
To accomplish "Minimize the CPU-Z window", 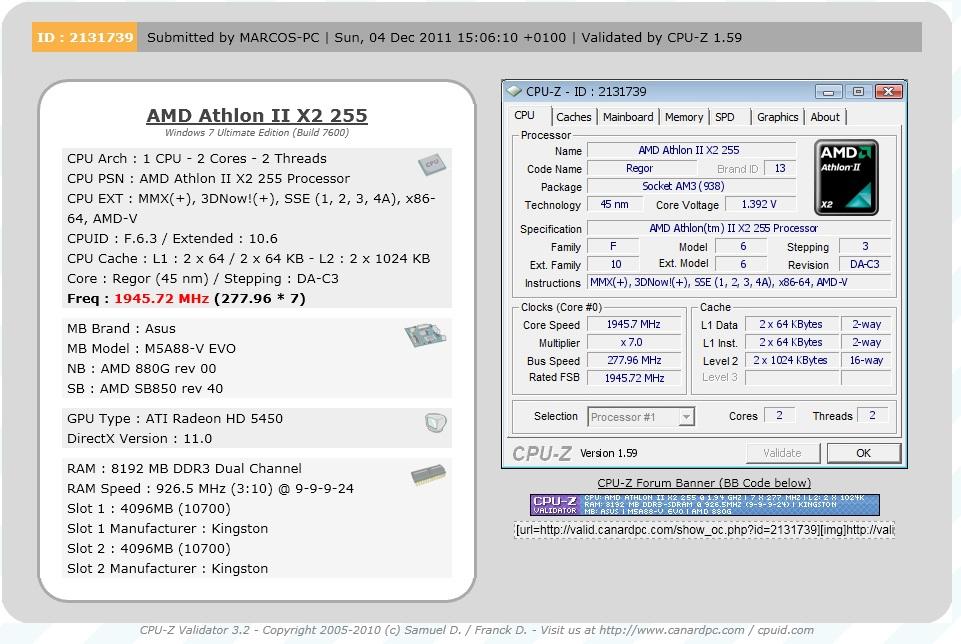I will coord(828,91).
